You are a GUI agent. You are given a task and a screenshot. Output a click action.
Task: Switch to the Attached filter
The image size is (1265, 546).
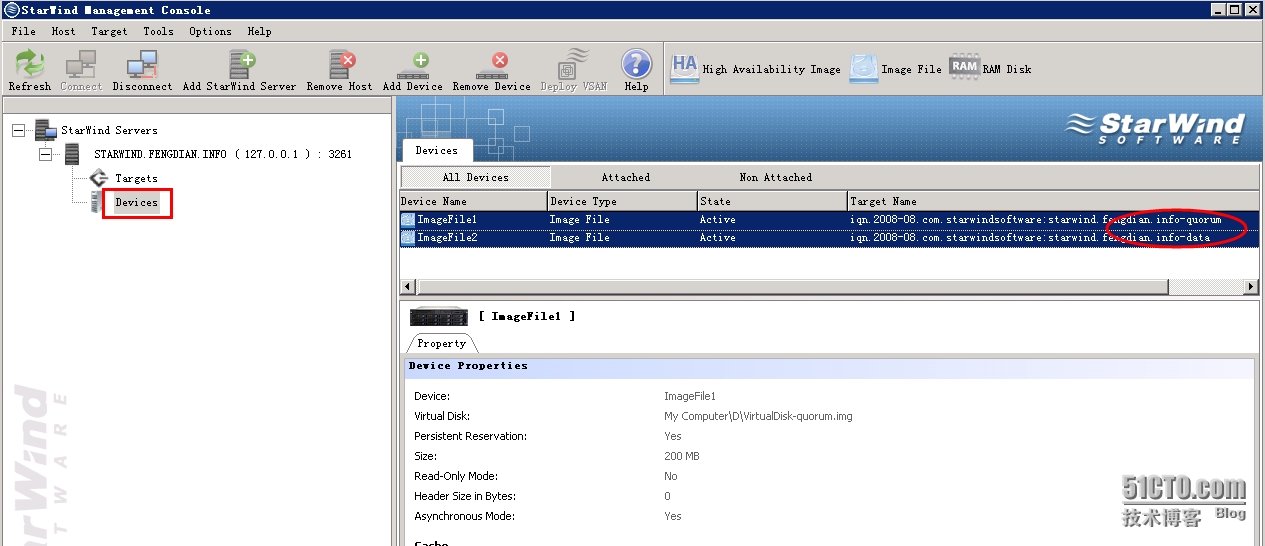point(626,177)
